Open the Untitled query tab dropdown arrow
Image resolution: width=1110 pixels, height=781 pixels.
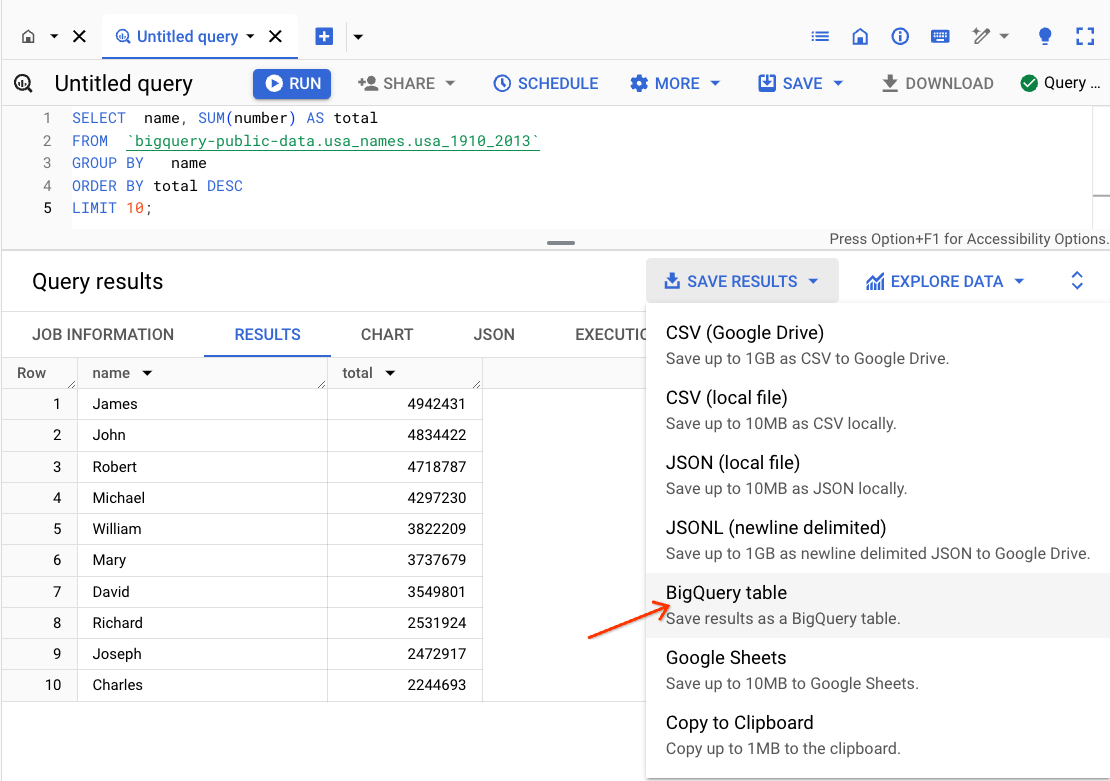[248, 35]
